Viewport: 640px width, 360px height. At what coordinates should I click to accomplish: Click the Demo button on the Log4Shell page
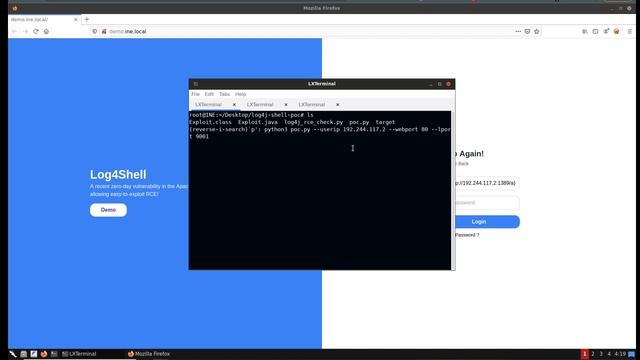(x=108, y=210)
